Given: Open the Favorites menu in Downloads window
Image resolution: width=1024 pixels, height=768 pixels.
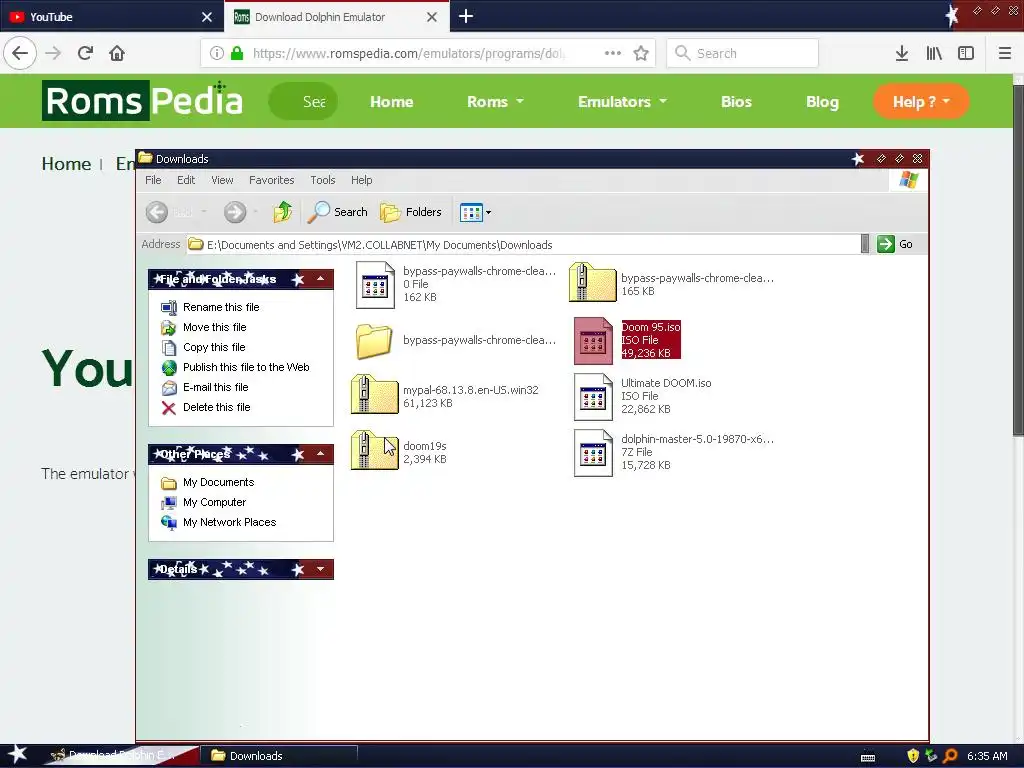Looking at the screenshot, I should pos(272,180).
